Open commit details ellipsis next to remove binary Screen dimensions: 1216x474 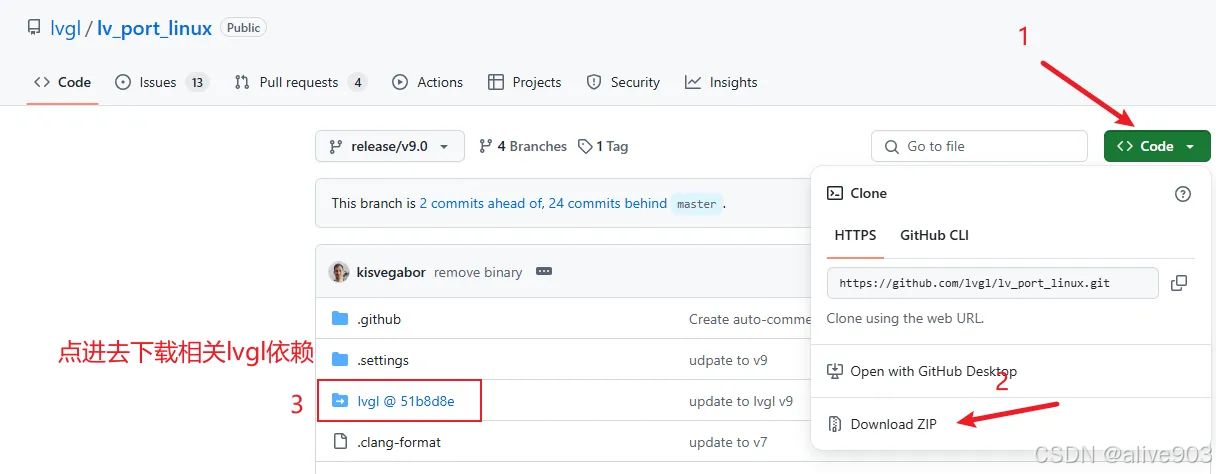[544, 271]
